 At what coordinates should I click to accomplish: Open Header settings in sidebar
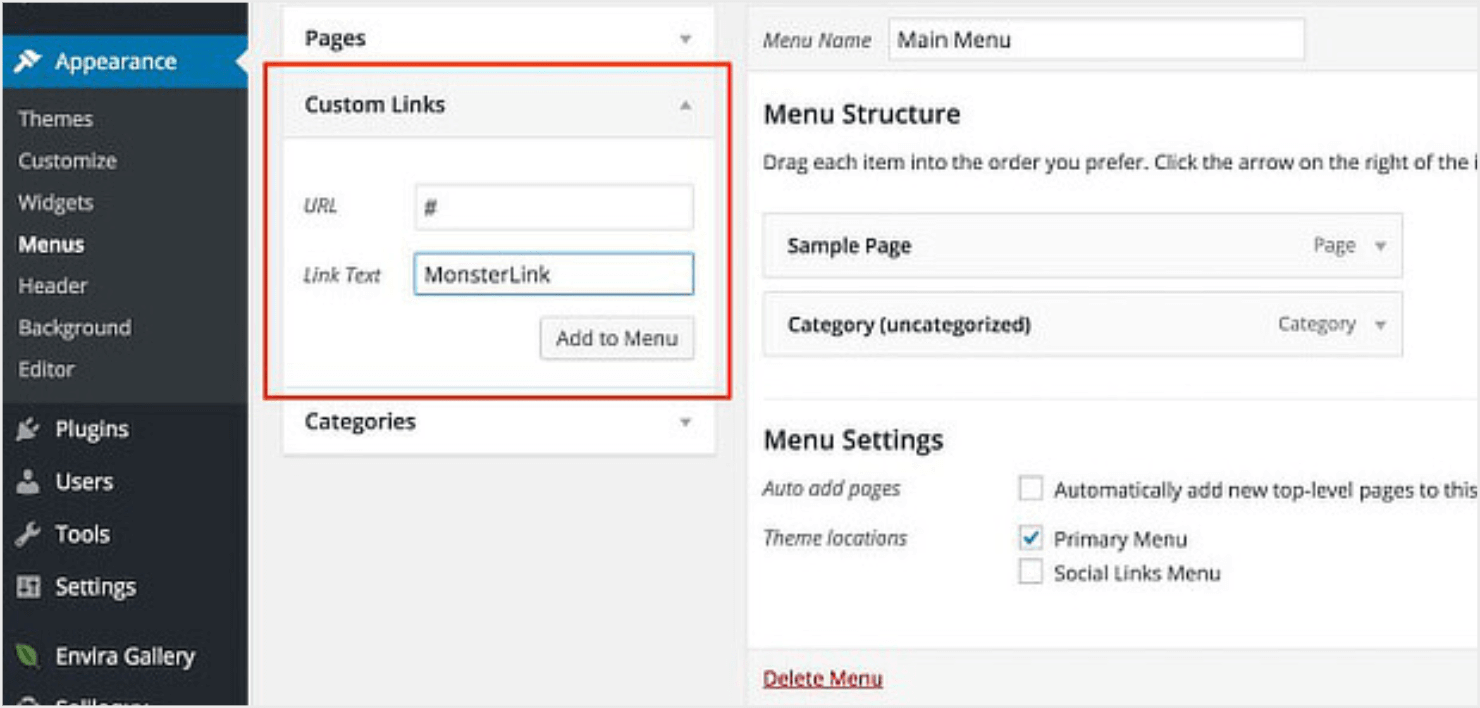click(52, 286)
